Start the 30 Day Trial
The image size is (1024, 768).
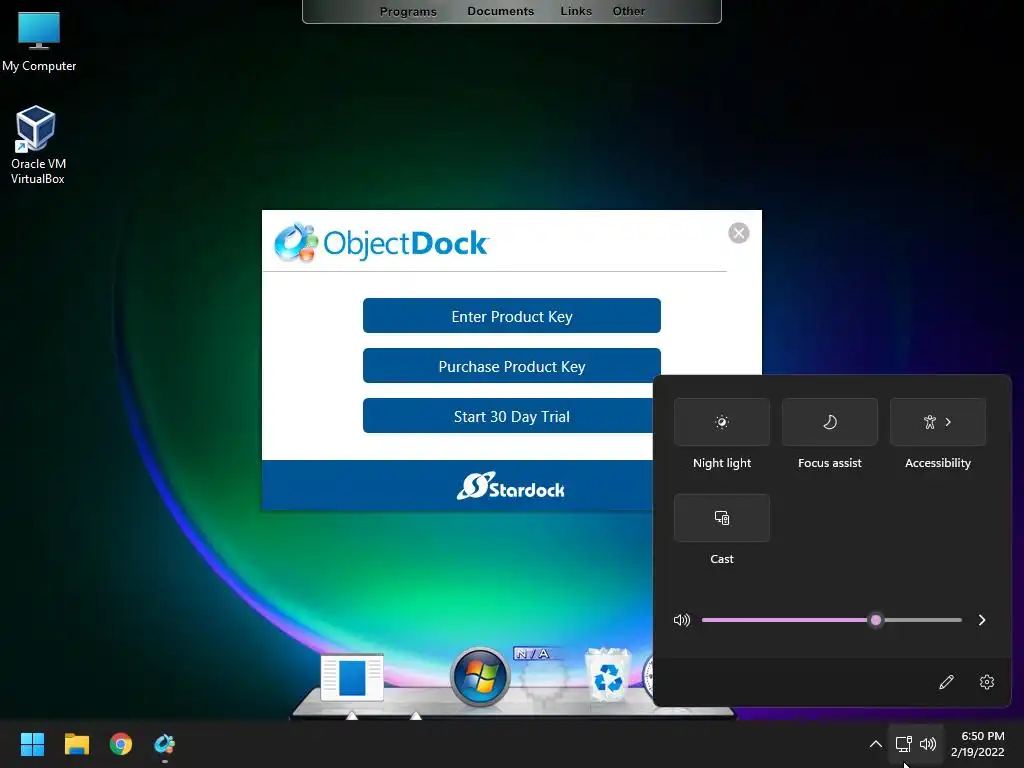point(508,416)
